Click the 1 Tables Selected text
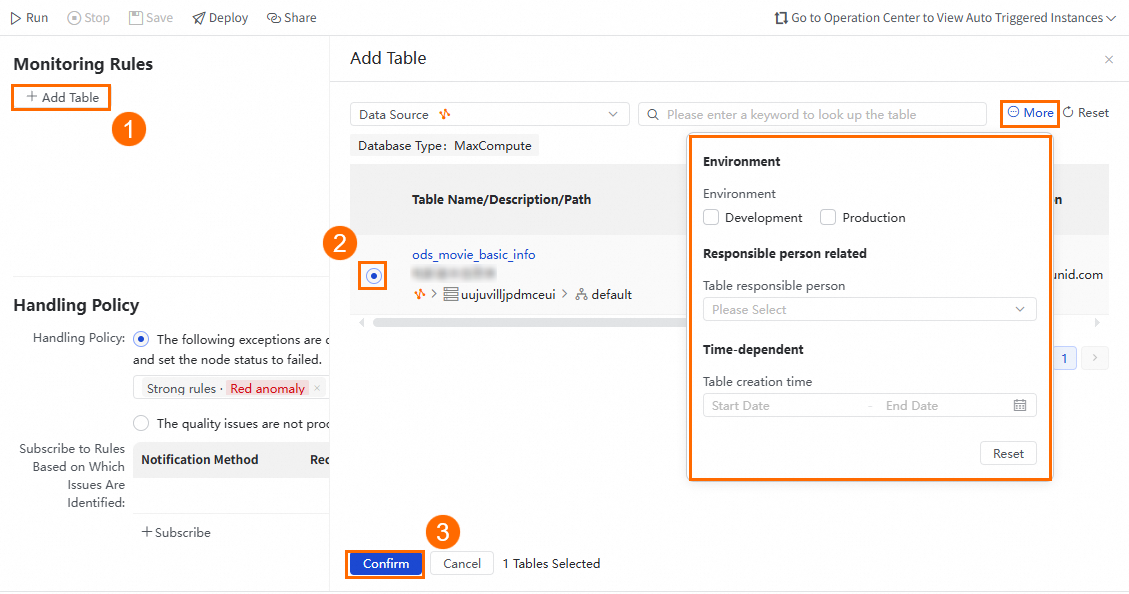1129x594 pixels. [x=552, y=564]
